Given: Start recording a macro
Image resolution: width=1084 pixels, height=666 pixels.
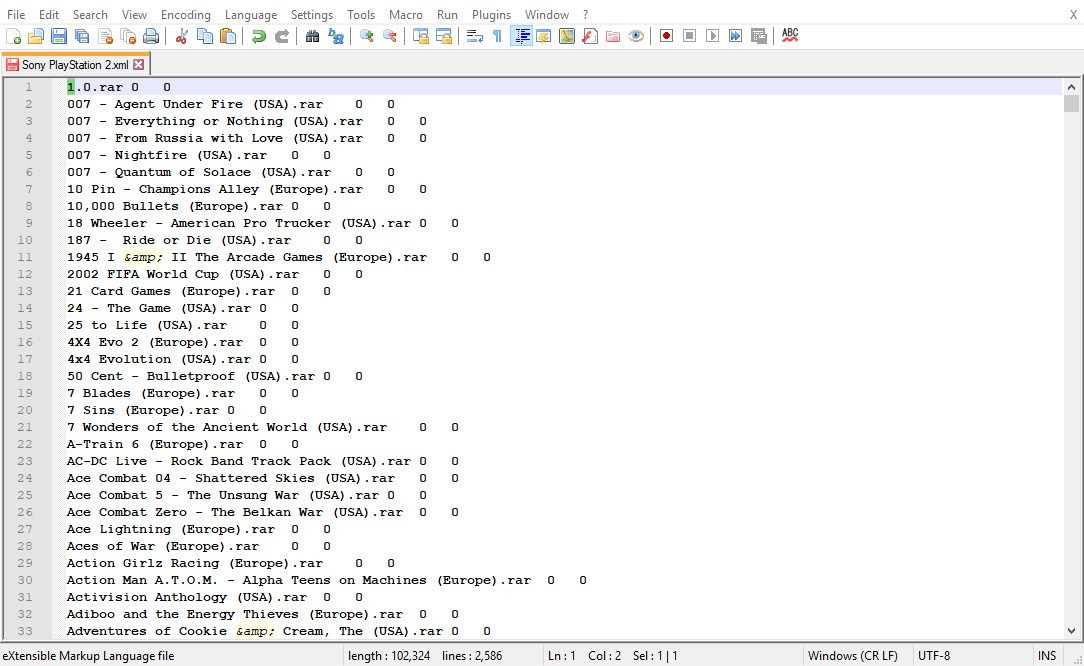Looking at the screenshot, I should point(666,36).
